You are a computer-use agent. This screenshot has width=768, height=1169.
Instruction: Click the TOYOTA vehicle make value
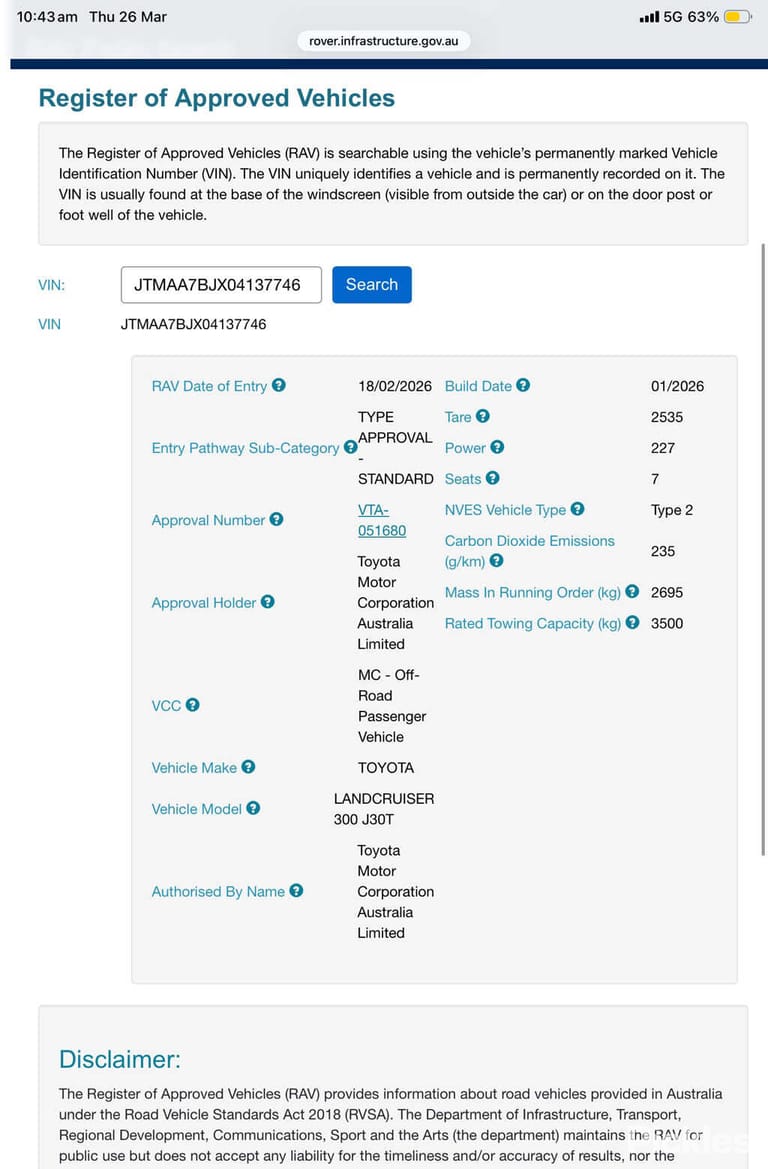pos(385,767)
